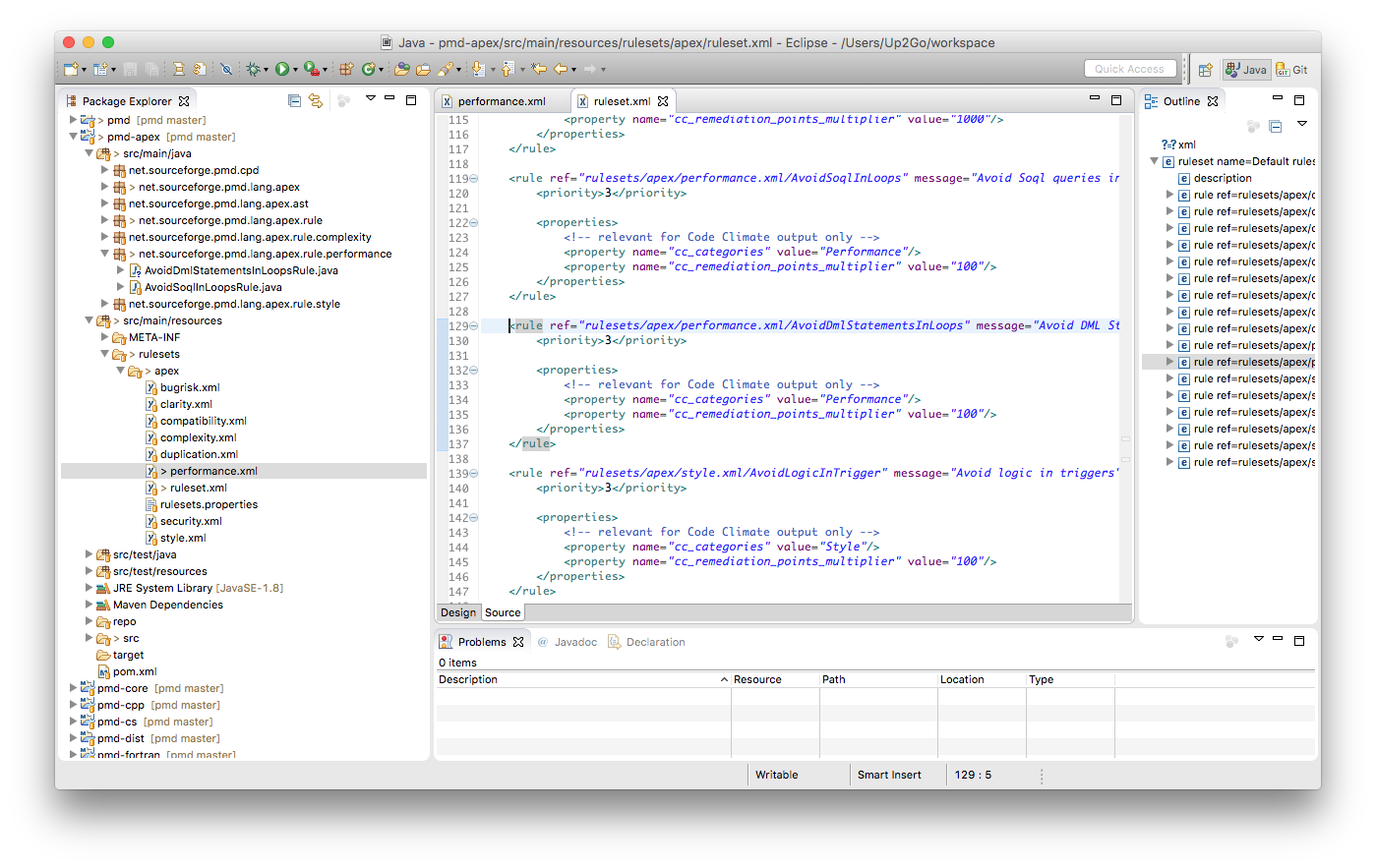Image resolution: width=1376 pixels, height=868 pixels.
Task: Toggle fold marker at line 142
Action: [x=474, y=518]
